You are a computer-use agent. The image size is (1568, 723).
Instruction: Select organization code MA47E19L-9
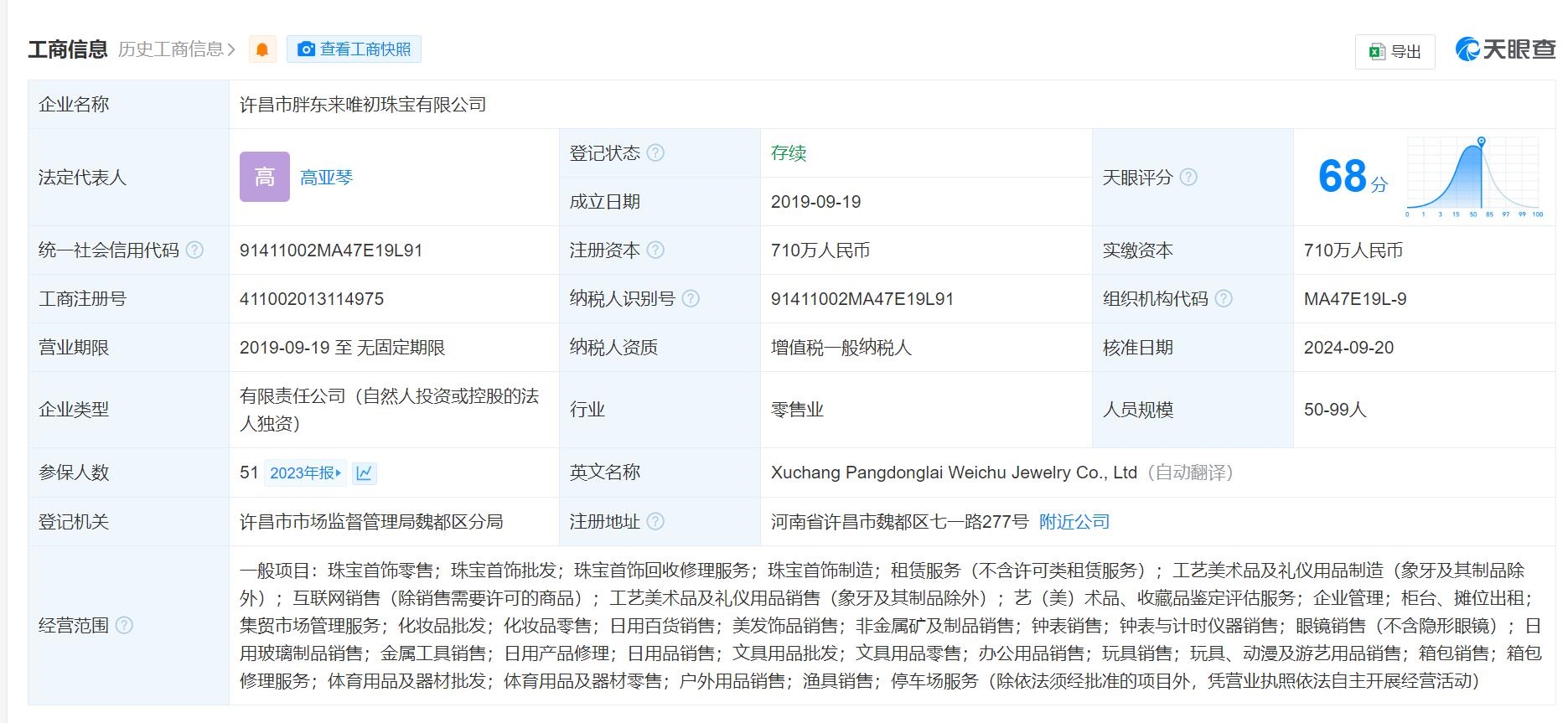1355,299
